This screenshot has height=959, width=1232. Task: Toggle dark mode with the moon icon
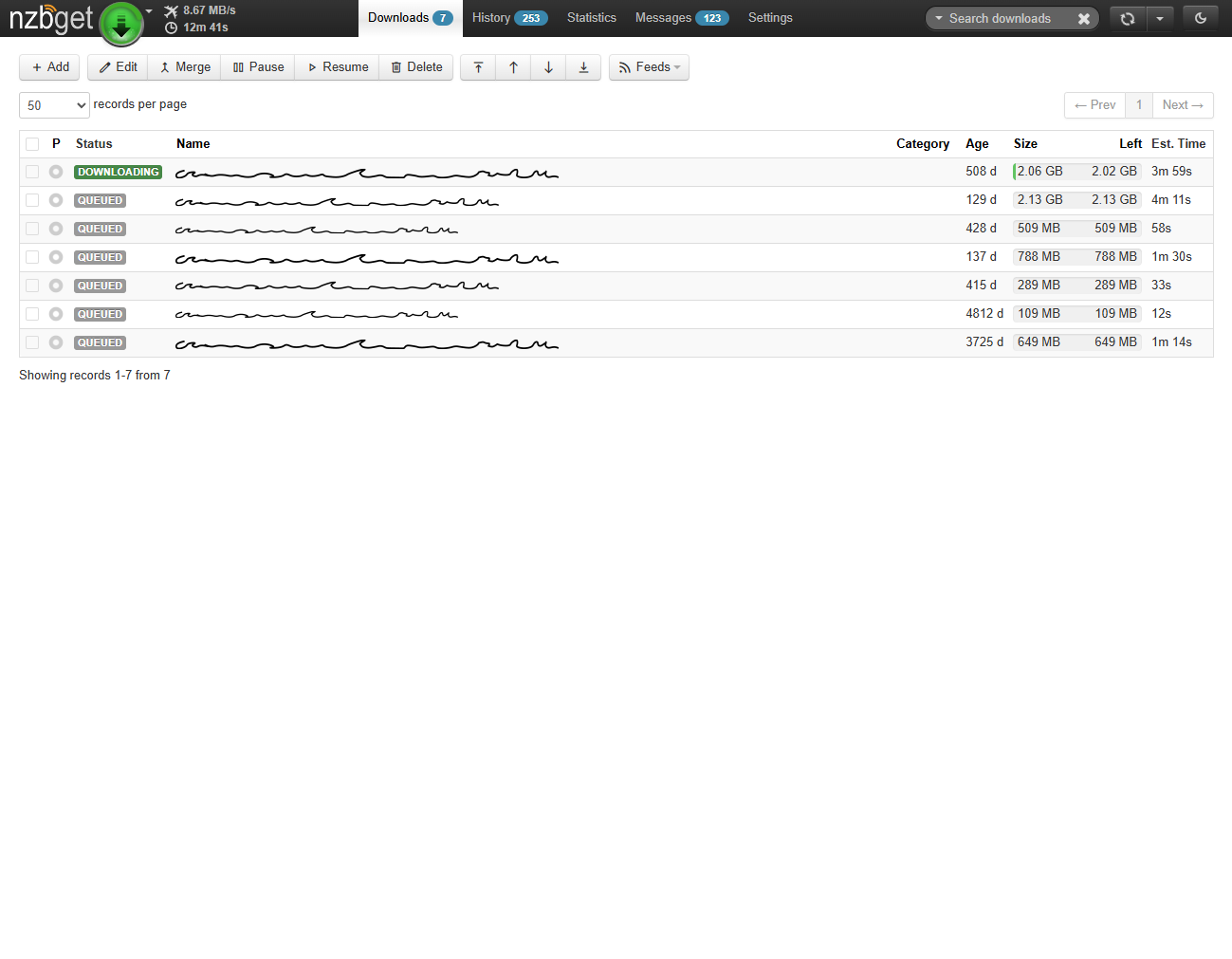pyautogui.click(x=1200, y=18)
